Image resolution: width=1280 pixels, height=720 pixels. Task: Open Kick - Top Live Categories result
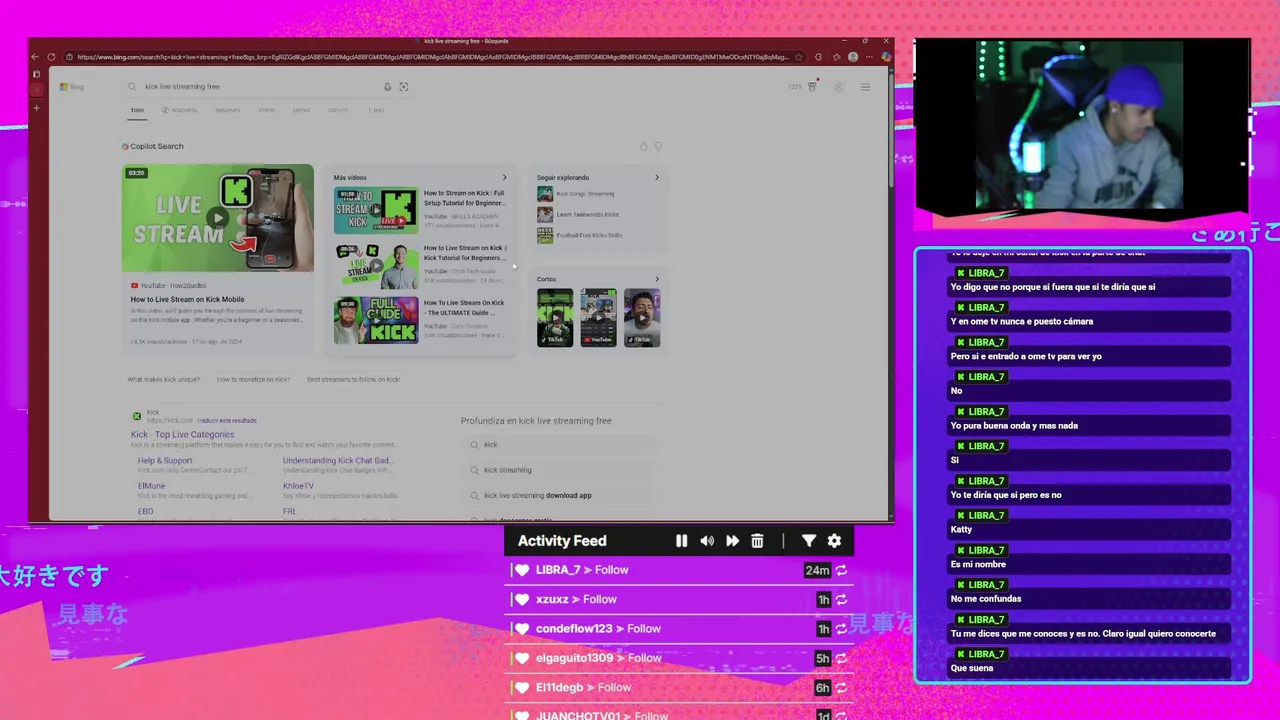point(182,434)
